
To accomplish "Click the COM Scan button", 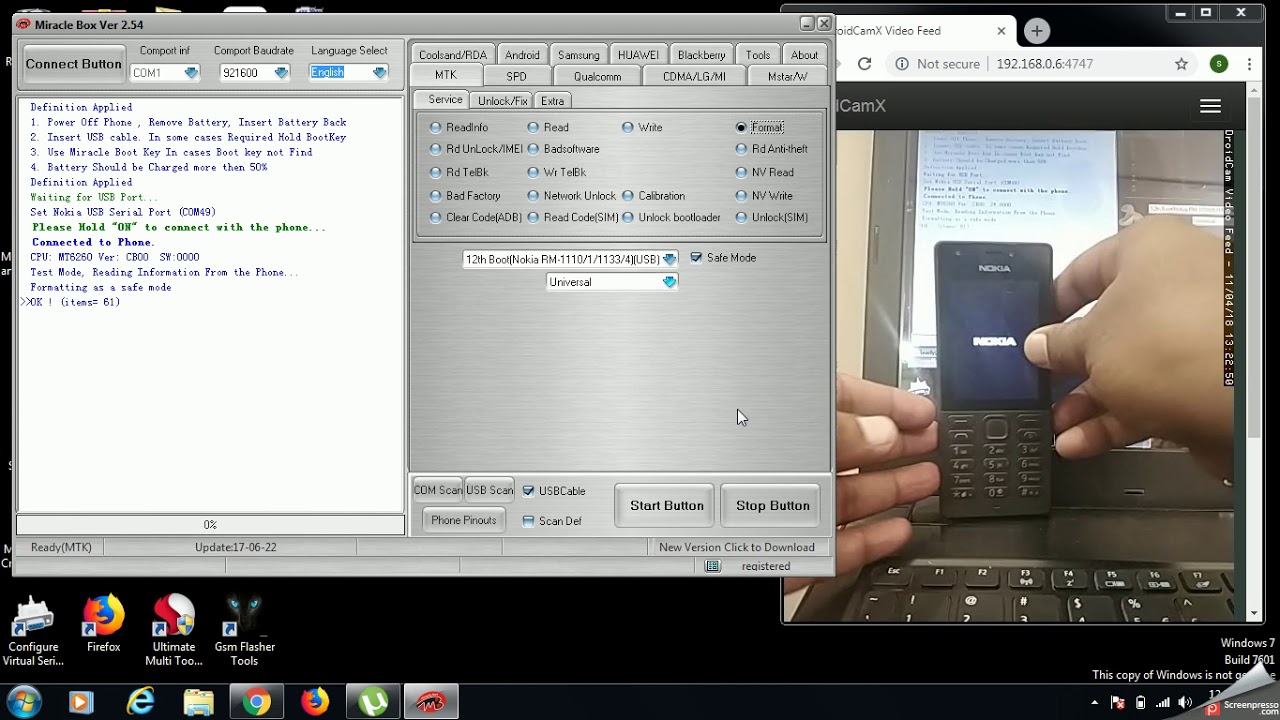I will [438, 490].
